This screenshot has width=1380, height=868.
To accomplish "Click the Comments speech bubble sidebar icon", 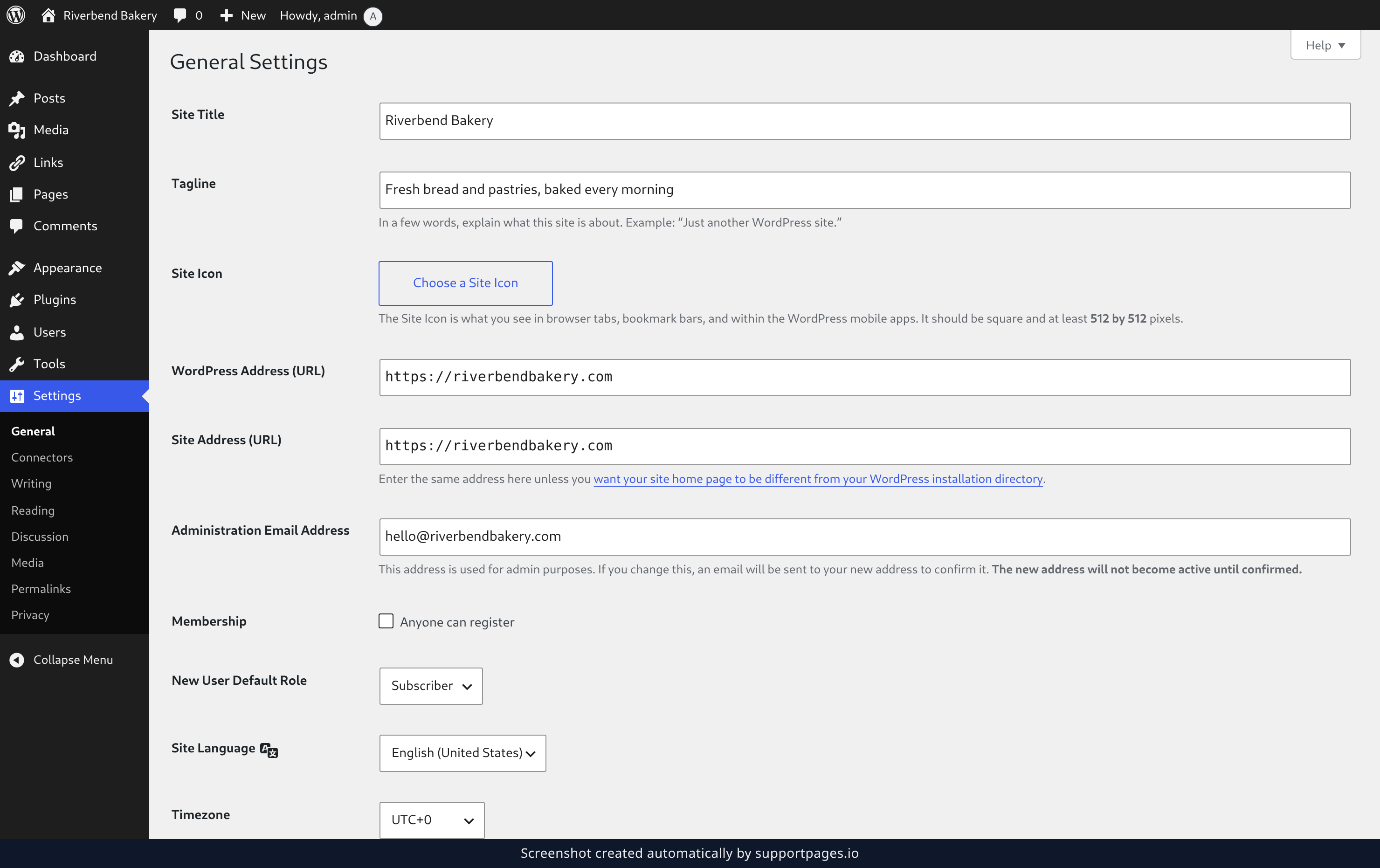I will pos(17,226).
